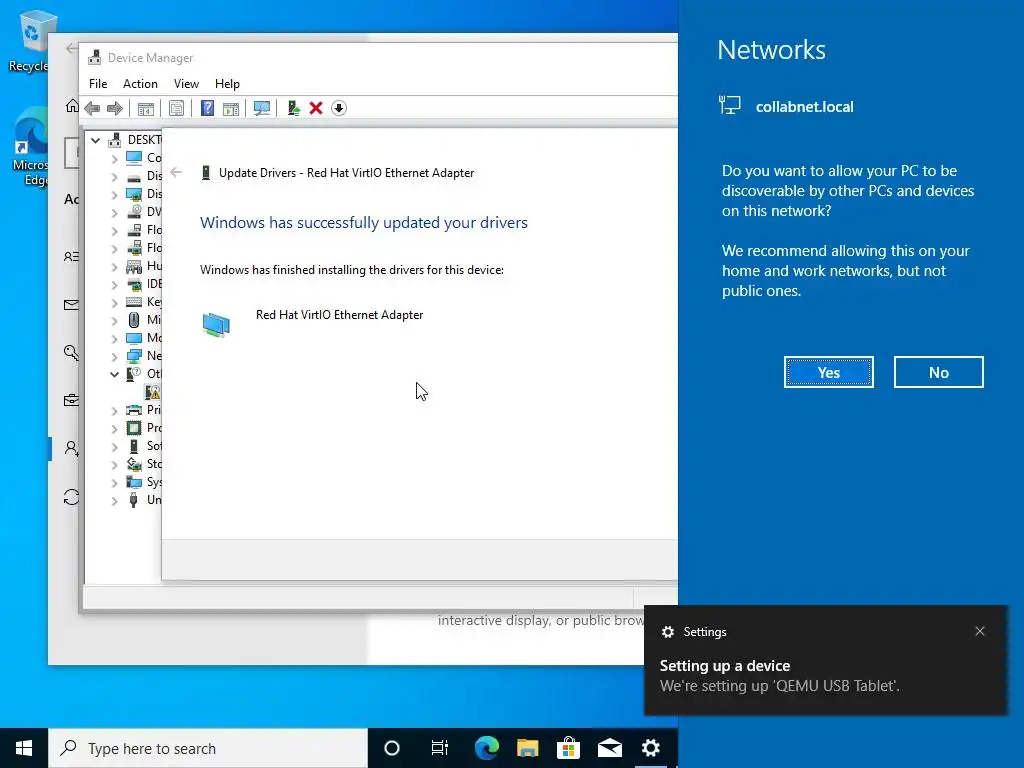
Task: Expand the Network adapters (Ne) node
Action: pos(114,356)
